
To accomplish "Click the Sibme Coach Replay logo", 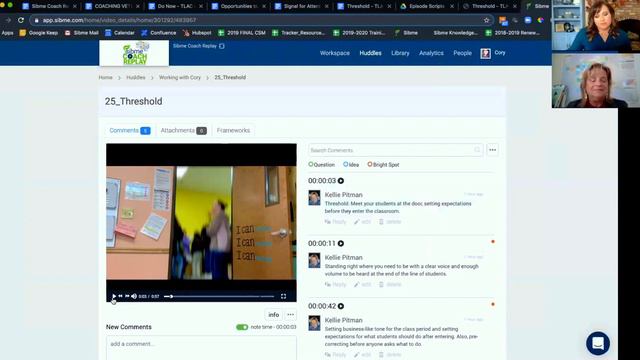I will [x=134, y=53].
